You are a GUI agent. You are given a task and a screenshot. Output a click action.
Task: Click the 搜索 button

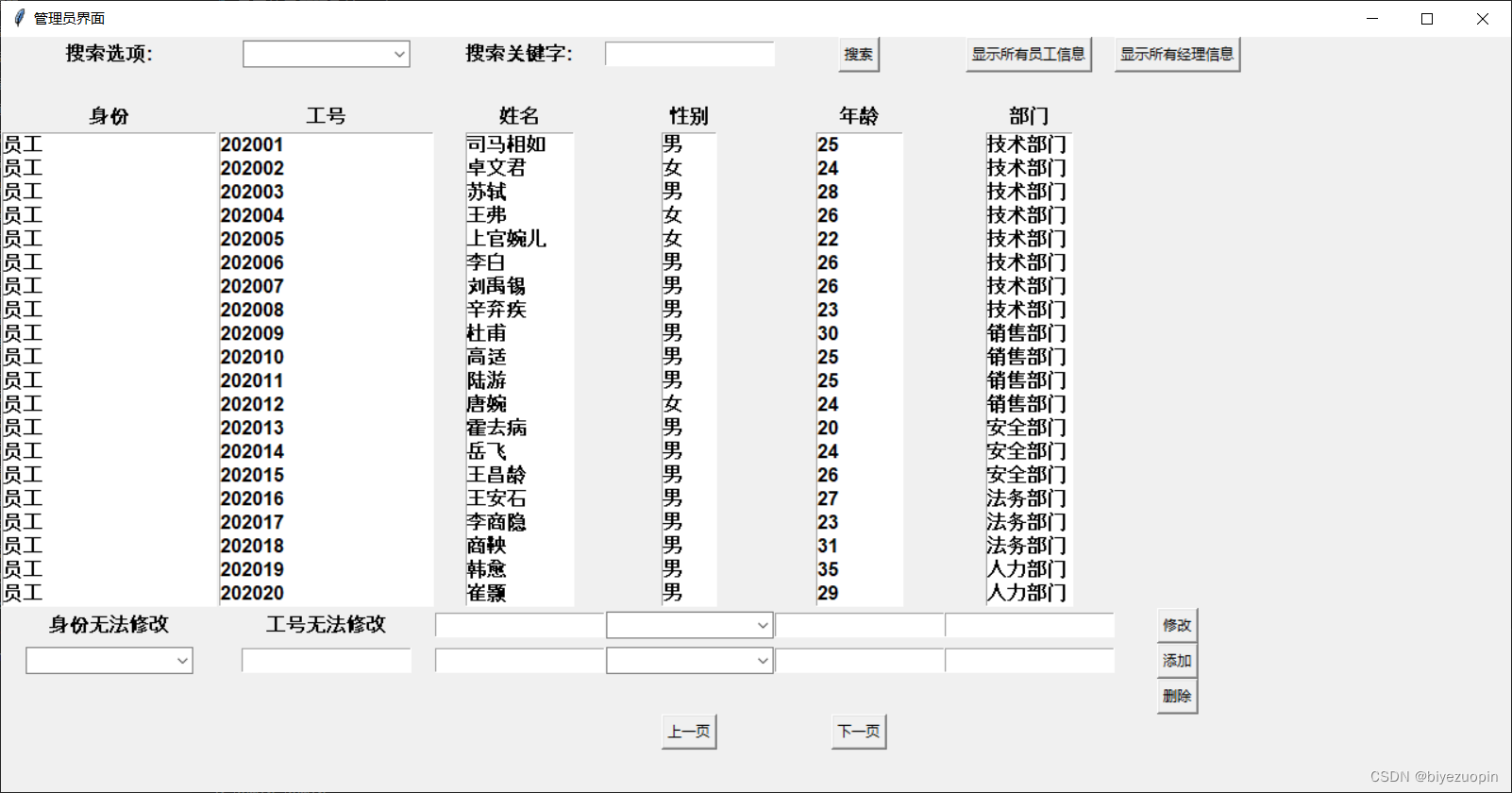pos(859,55)
